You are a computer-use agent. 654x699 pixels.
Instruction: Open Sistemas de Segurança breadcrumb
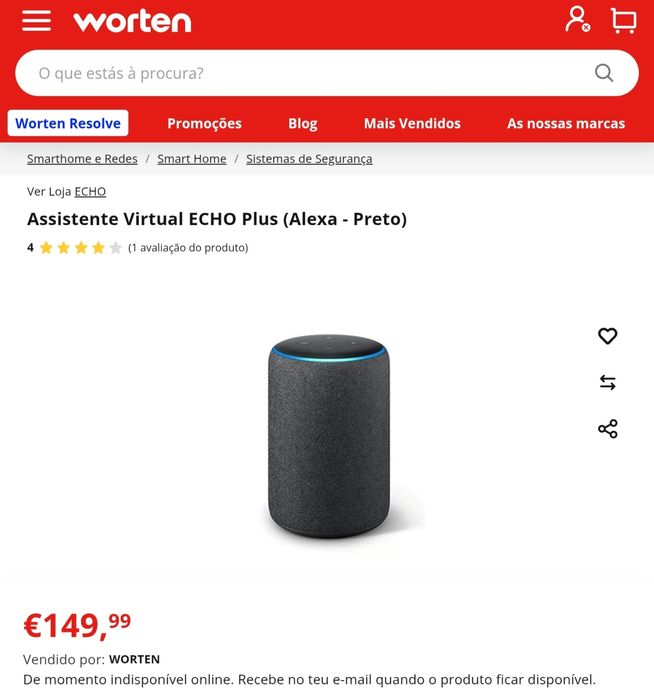click(309, 159)
